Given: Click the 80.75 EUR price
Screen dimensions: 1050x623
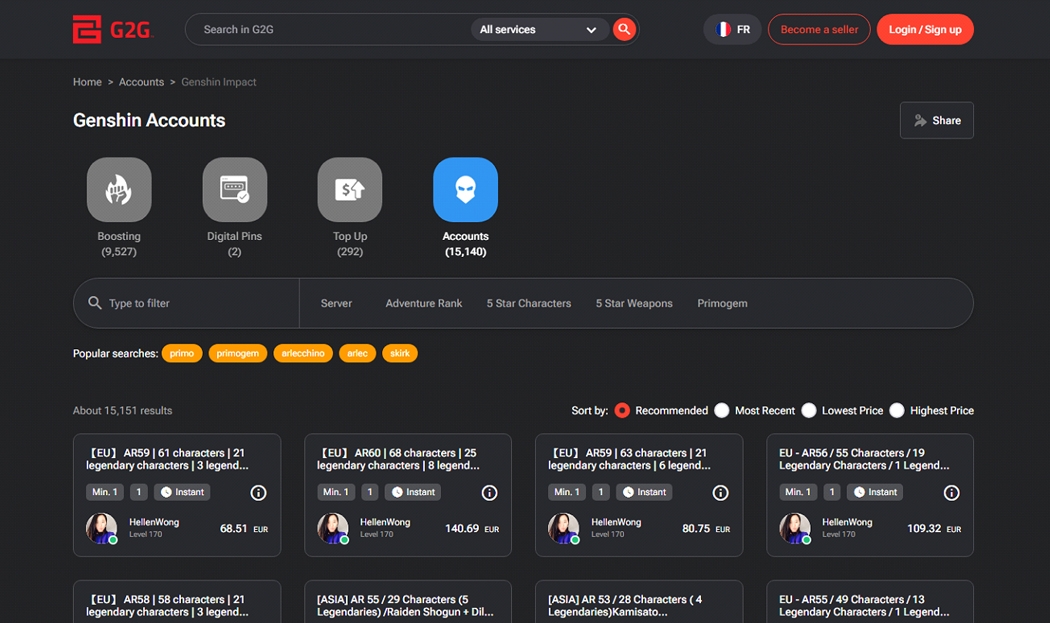Looking at the screenshot, I should pyautogui.click(x=706, y=529).
